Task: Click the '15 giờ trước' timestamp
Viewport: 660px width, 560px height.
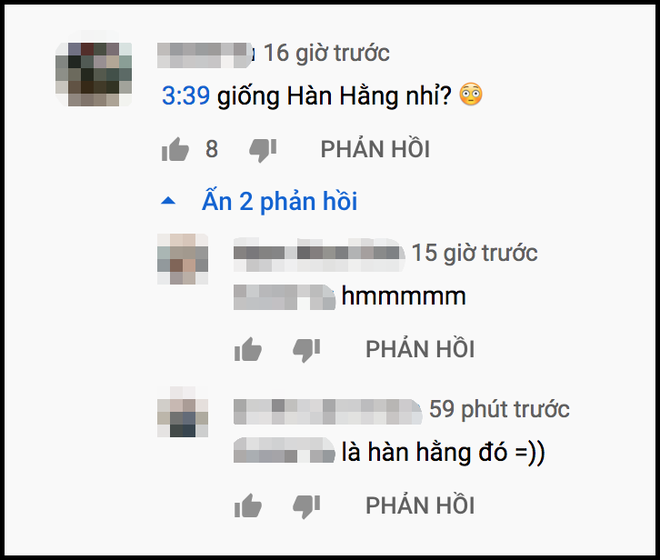Action: pos(474,253)
